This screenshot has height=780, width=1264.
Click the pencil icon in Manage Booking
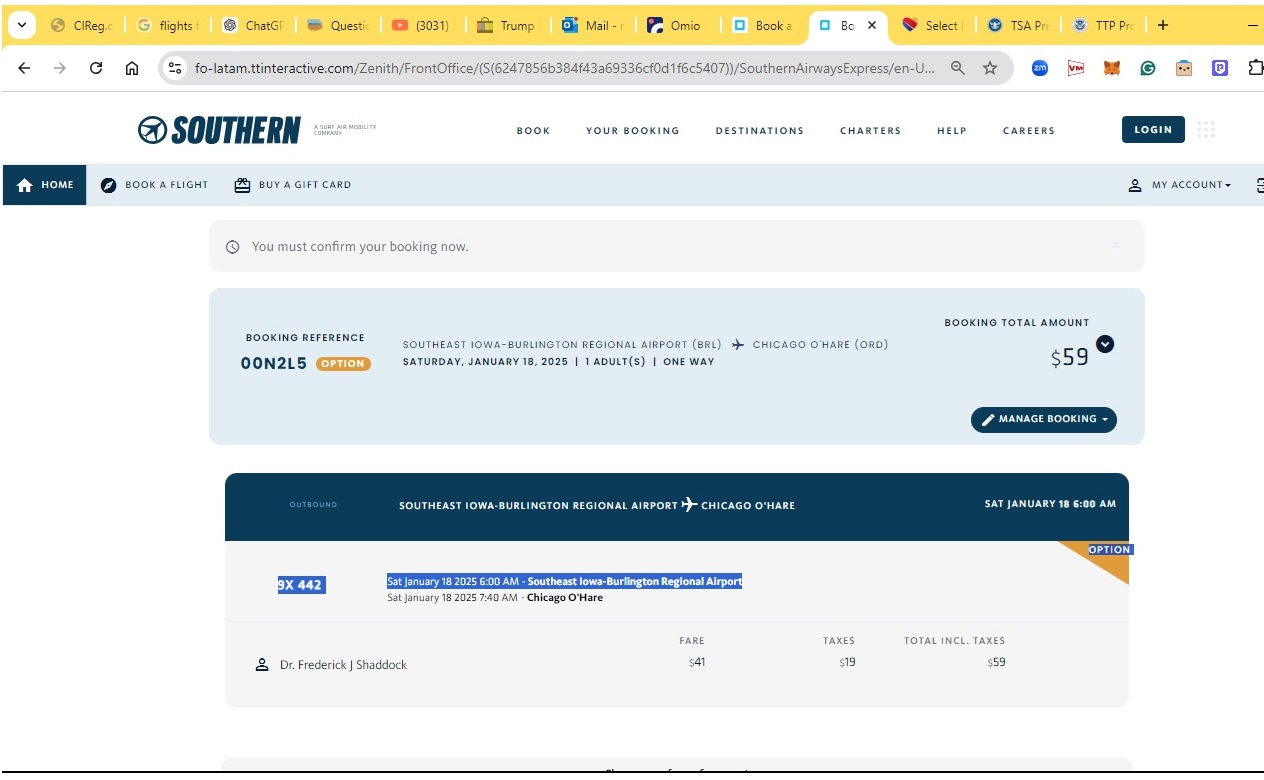tap(988, 420)
